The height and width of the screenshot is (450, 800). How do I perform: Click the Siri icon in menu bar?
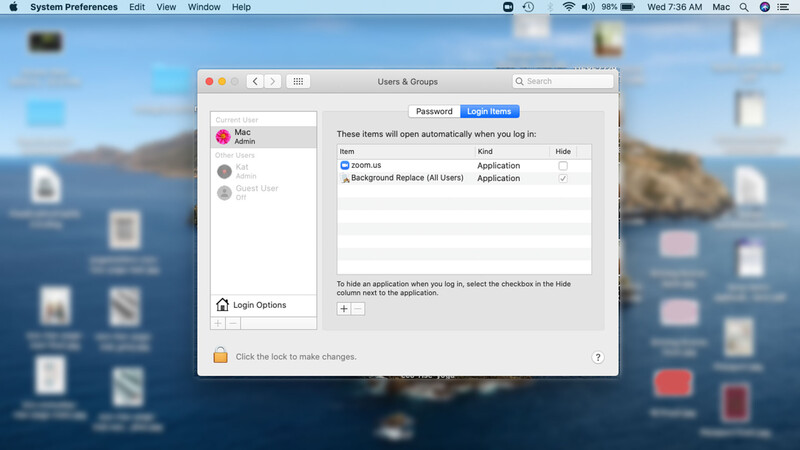[x=764, y=7]
